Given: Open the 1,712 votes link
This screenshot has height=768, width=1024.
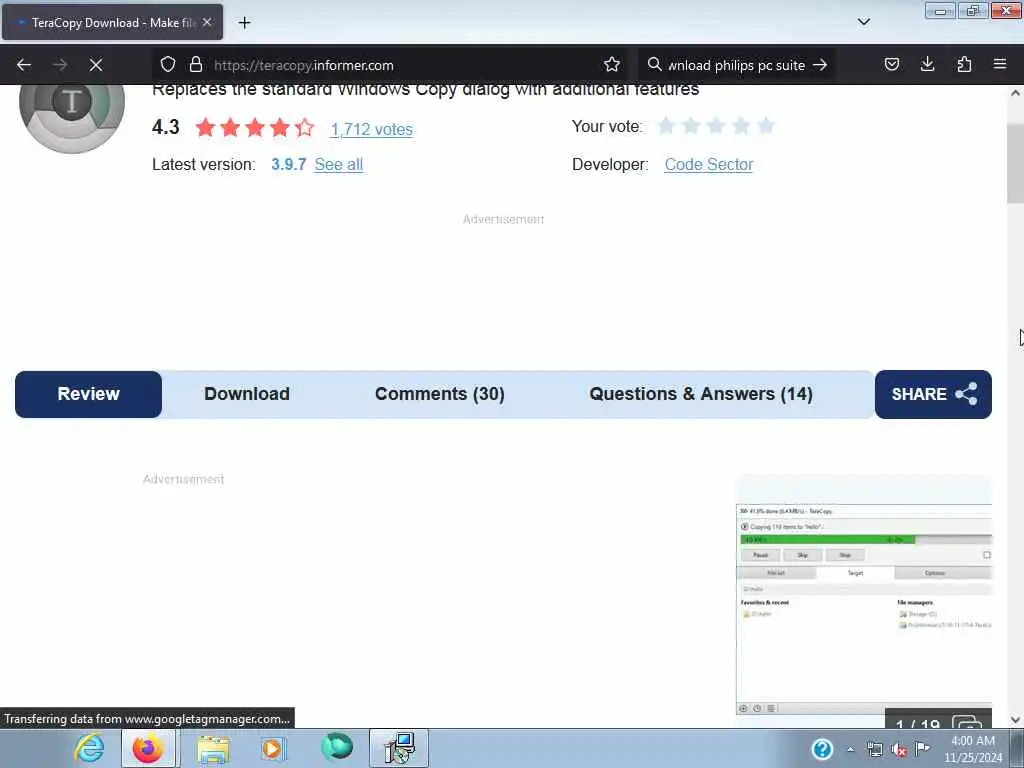Looking at the screenshot, I should 372,129.
